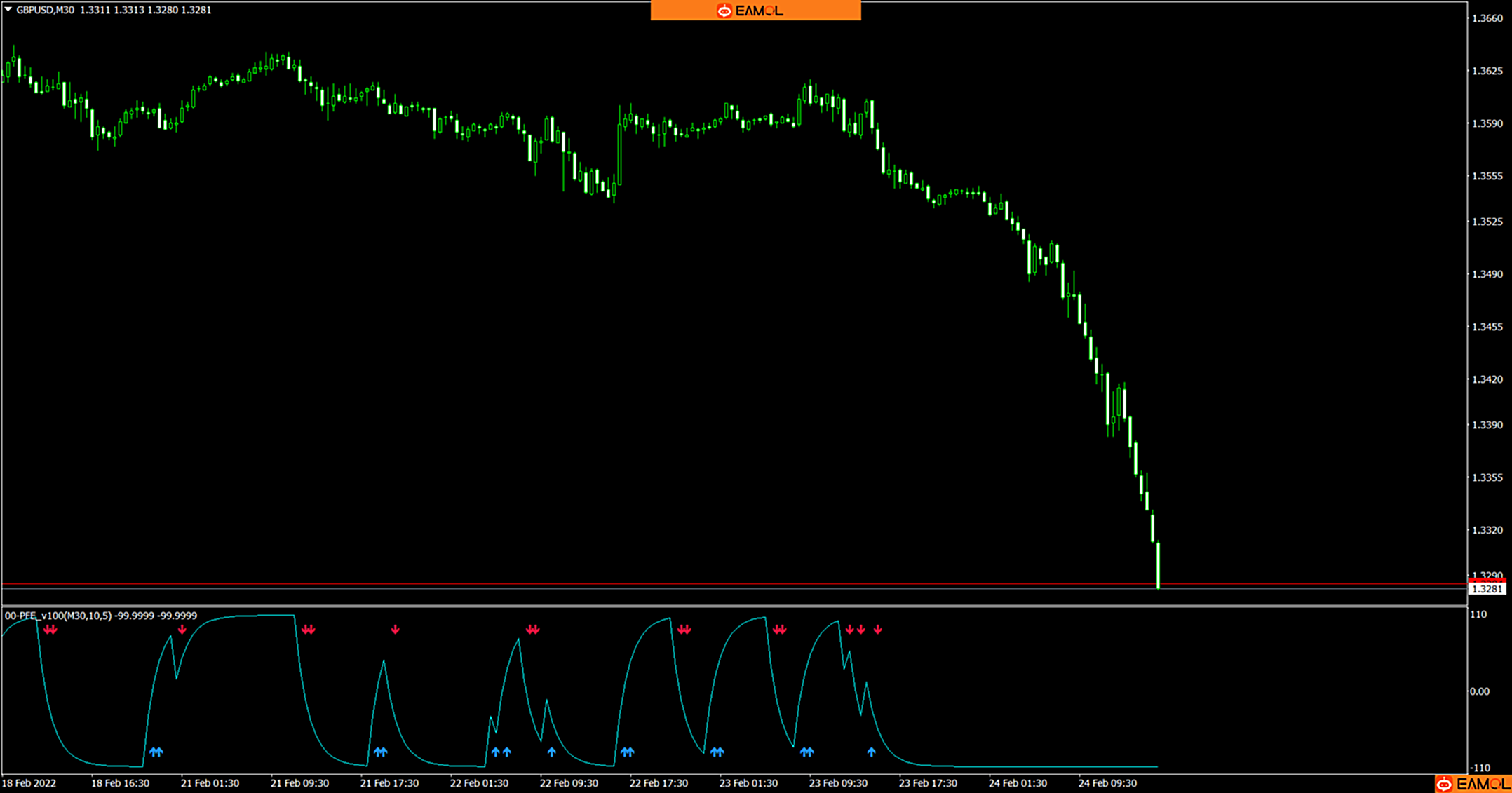This screenshot has height=793, width=1512.
Task: Select the leftmost red double down arrow
Action: pos(50,630)
